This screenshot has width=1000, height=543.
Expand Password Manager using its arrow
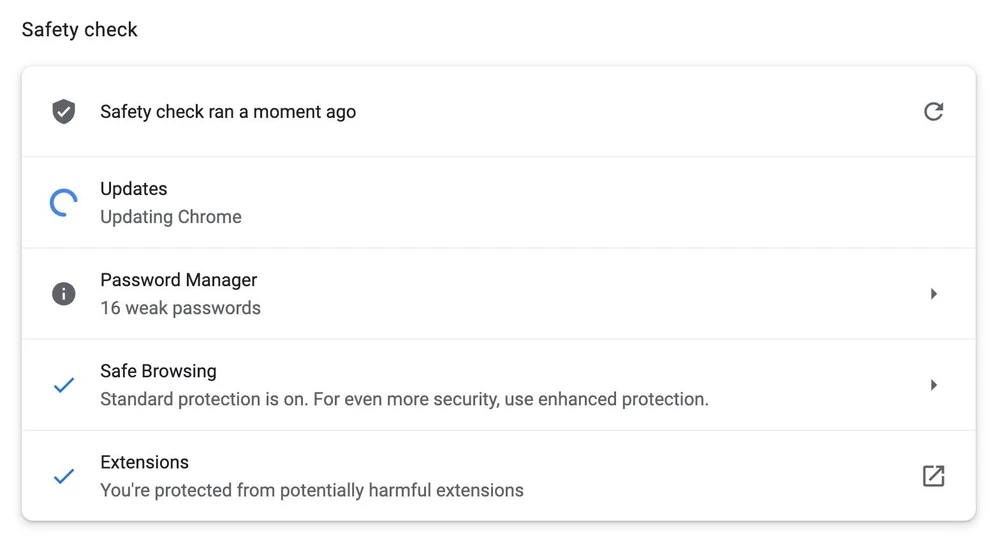933,294
